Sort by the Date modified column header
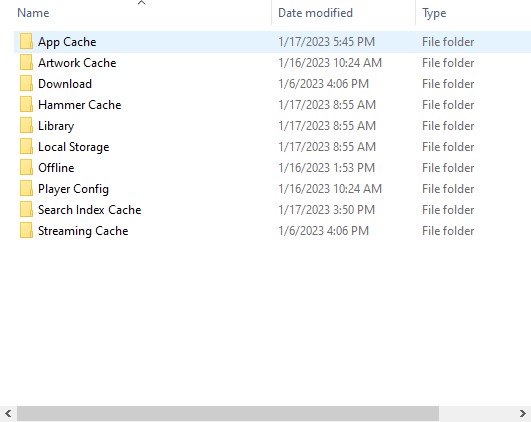Screen dimensions: 531x422 point(315,13)
